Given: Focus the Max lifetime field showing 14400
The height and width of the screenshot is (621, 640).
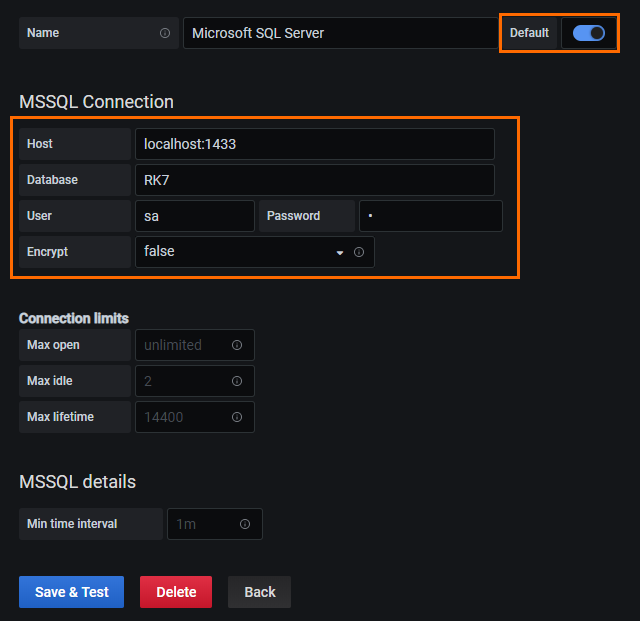Looking at the screenshot, I should (x=195, y=417).
